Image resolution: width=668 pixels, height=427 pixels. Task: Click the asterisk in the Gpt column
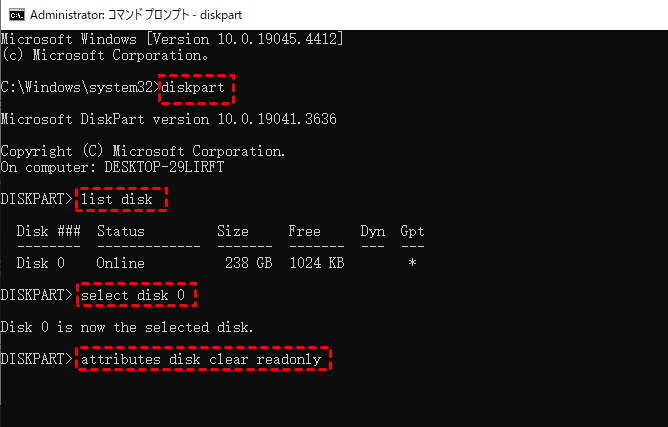point(412,264)
